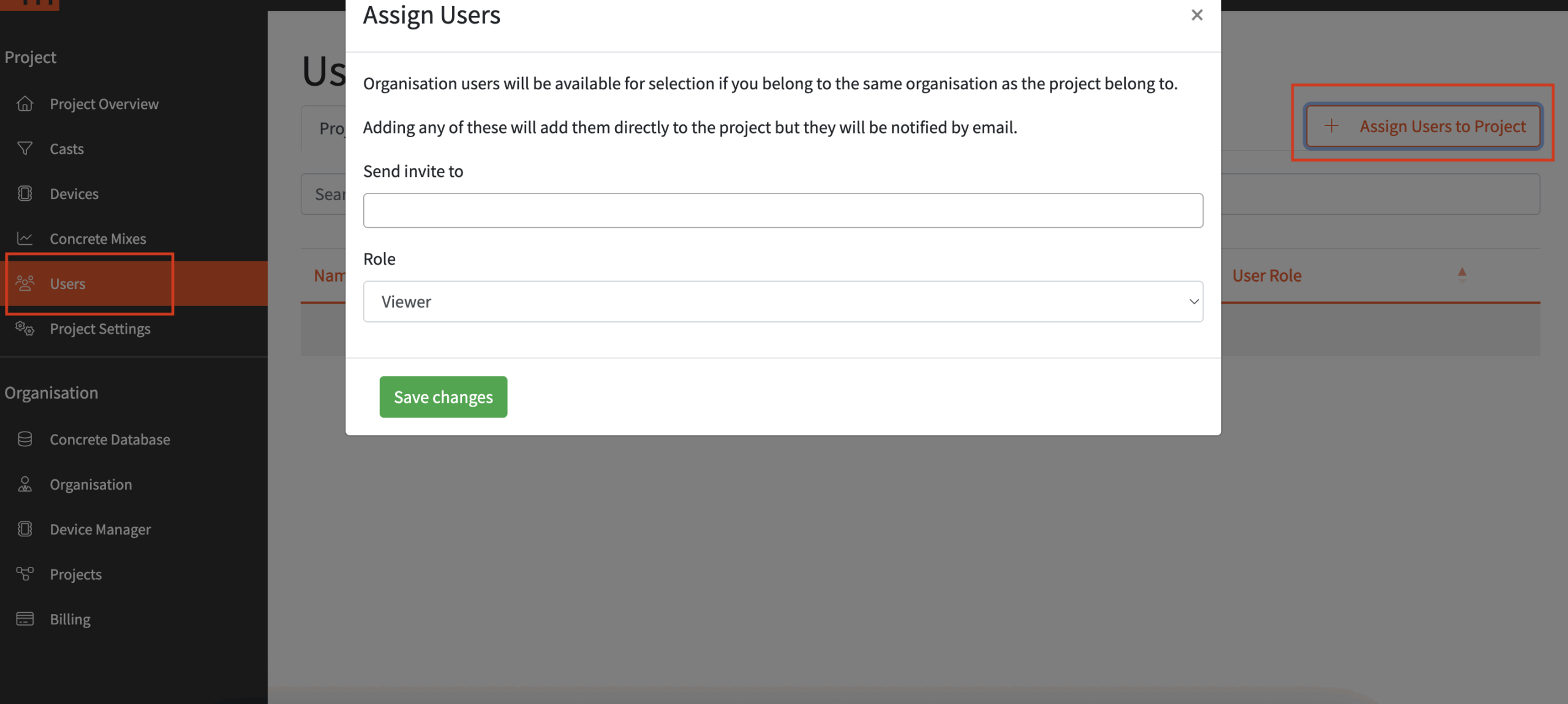Screen dimensions: 1568x704
Task: Open the Role dropdown showing Viewer
Action: click(x=782, y=301)
